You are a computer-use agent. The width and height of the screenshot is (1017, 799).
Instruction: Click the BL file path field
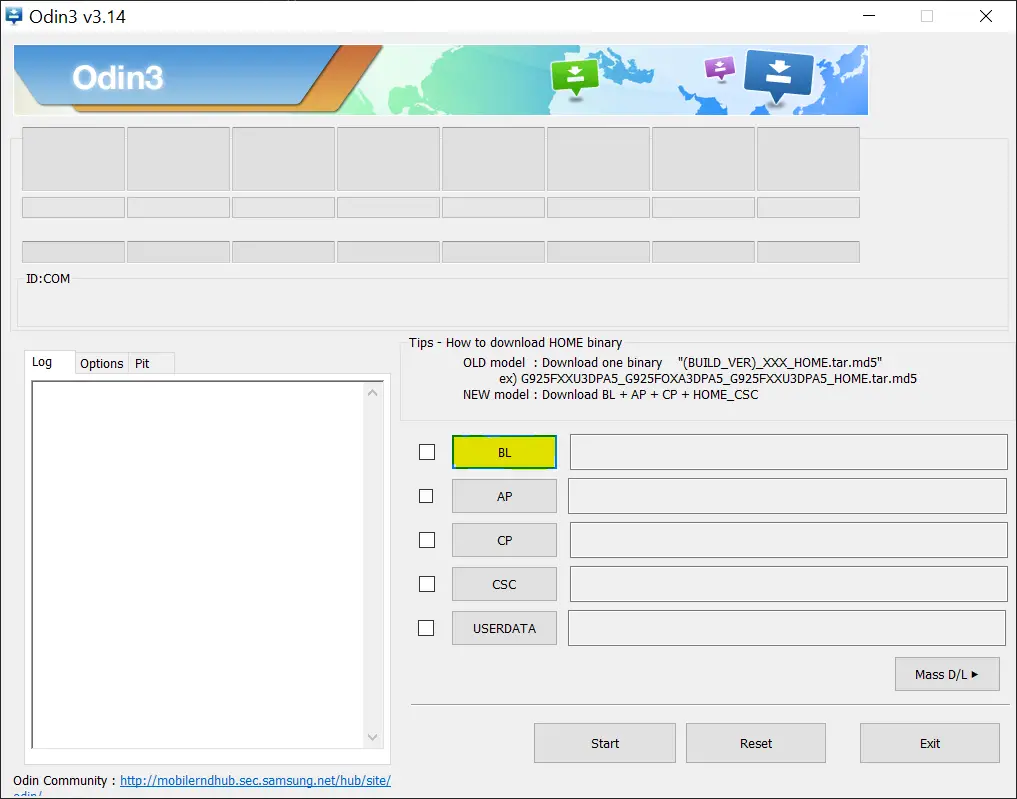[788, 452]
